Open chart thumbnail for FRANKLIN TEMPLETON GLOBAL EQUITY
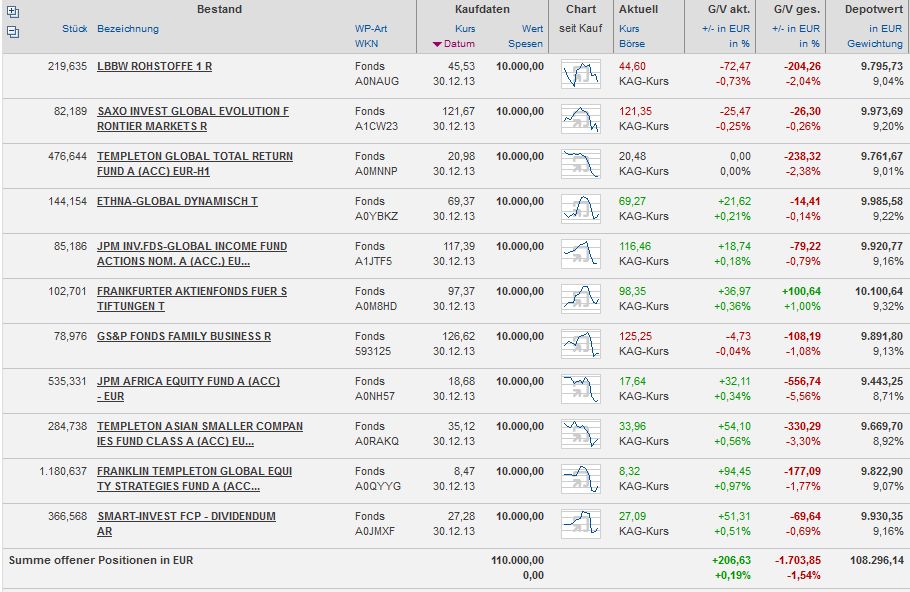The image size is (910, 592). (x=581, y=479)
